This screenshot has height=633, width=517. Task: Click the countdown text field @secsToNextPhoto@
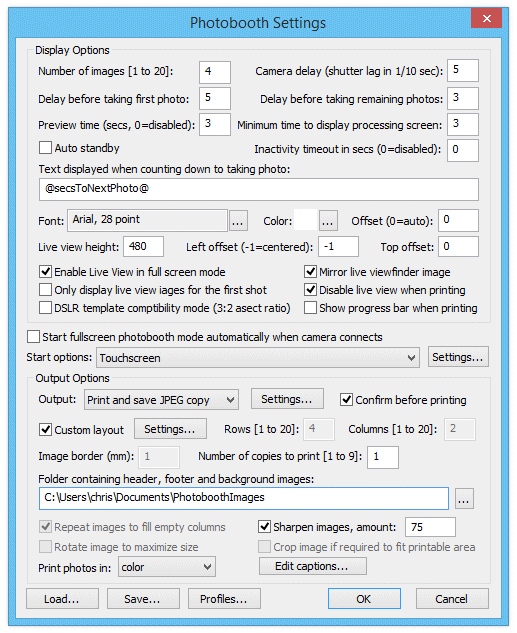[259, 189]
